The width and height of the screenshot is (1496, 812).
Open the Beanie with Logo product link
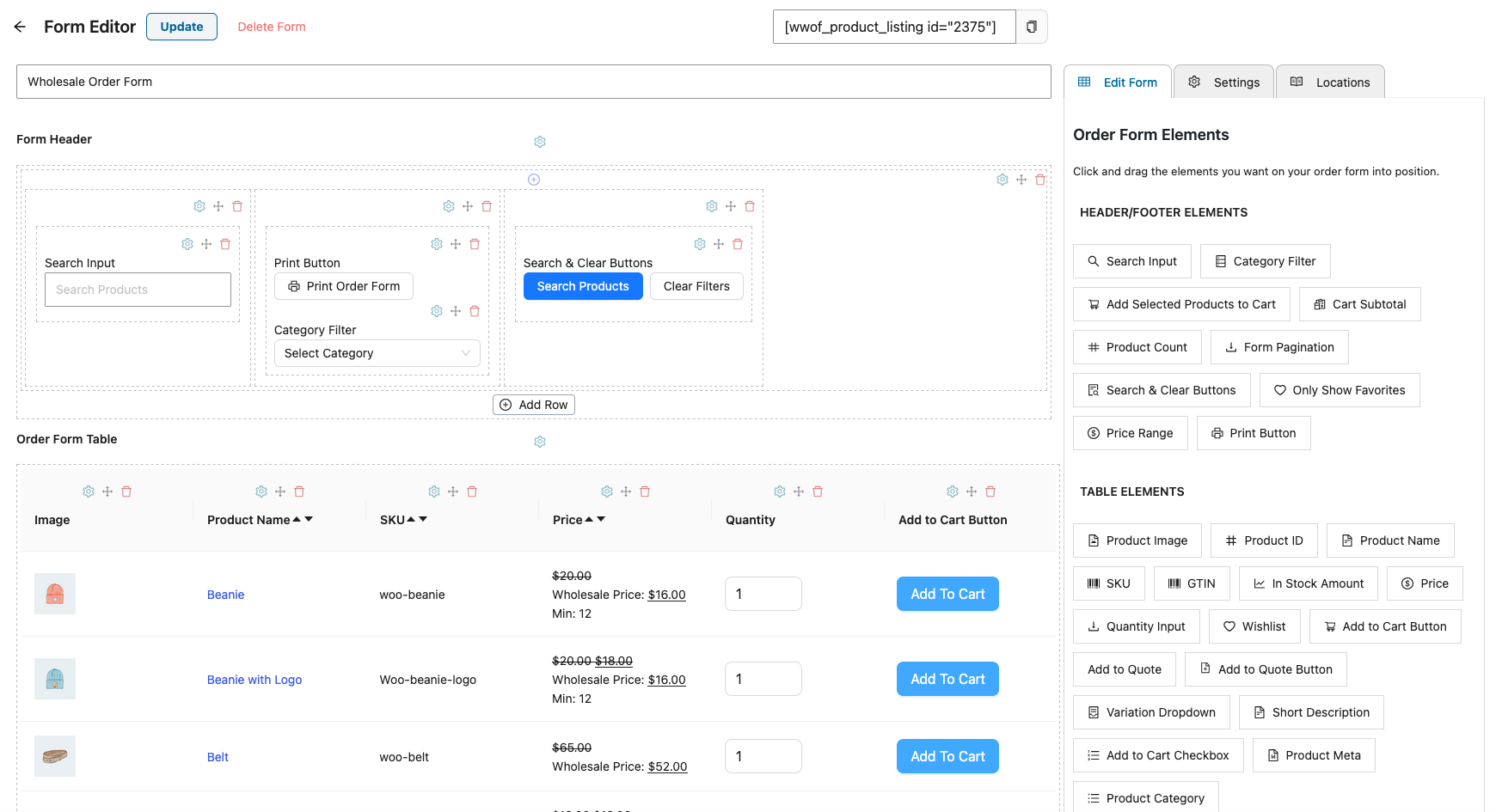click(254, 680)
